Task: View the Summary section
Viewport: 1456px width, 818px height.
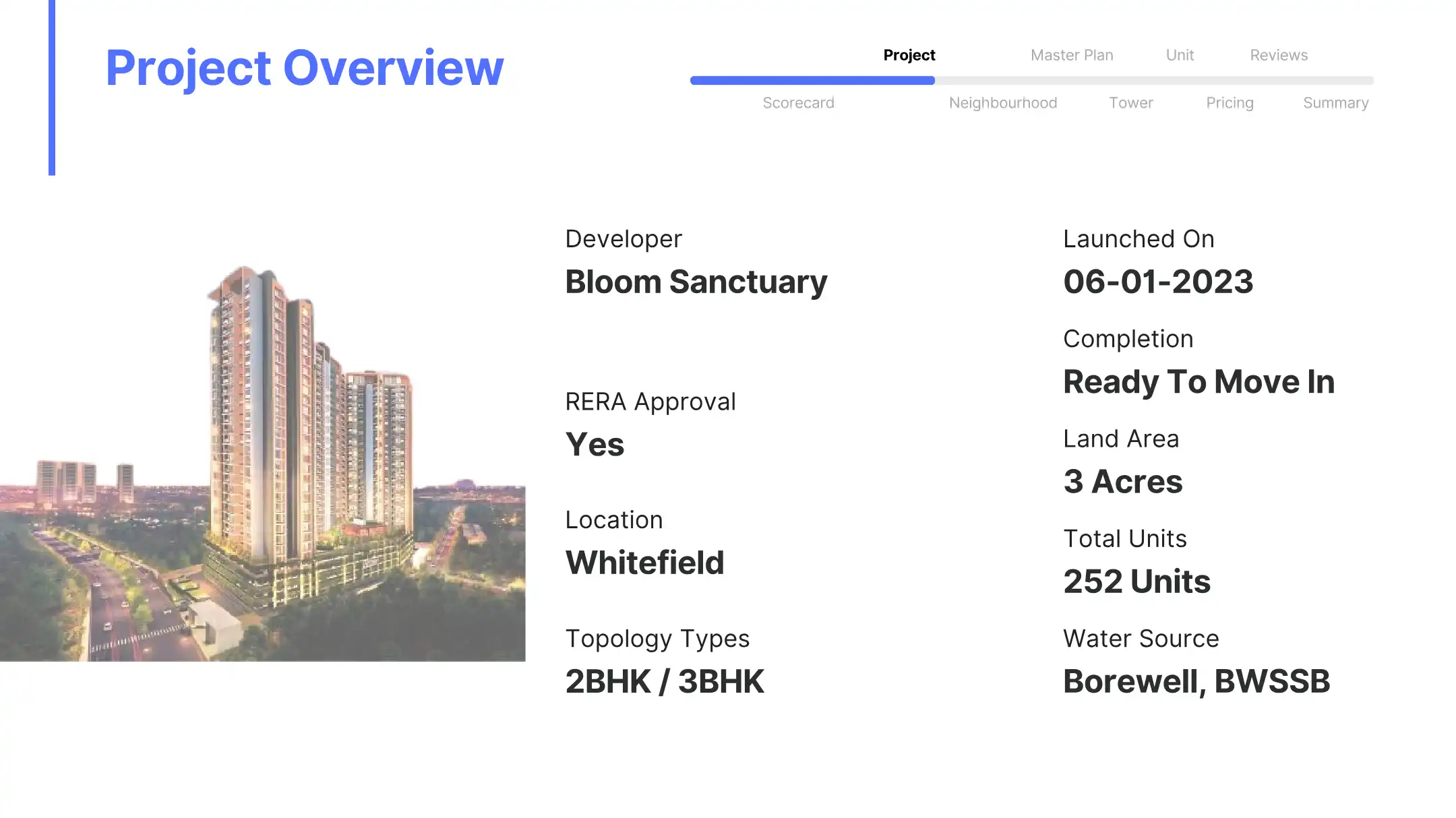Action: (1335, 103)
